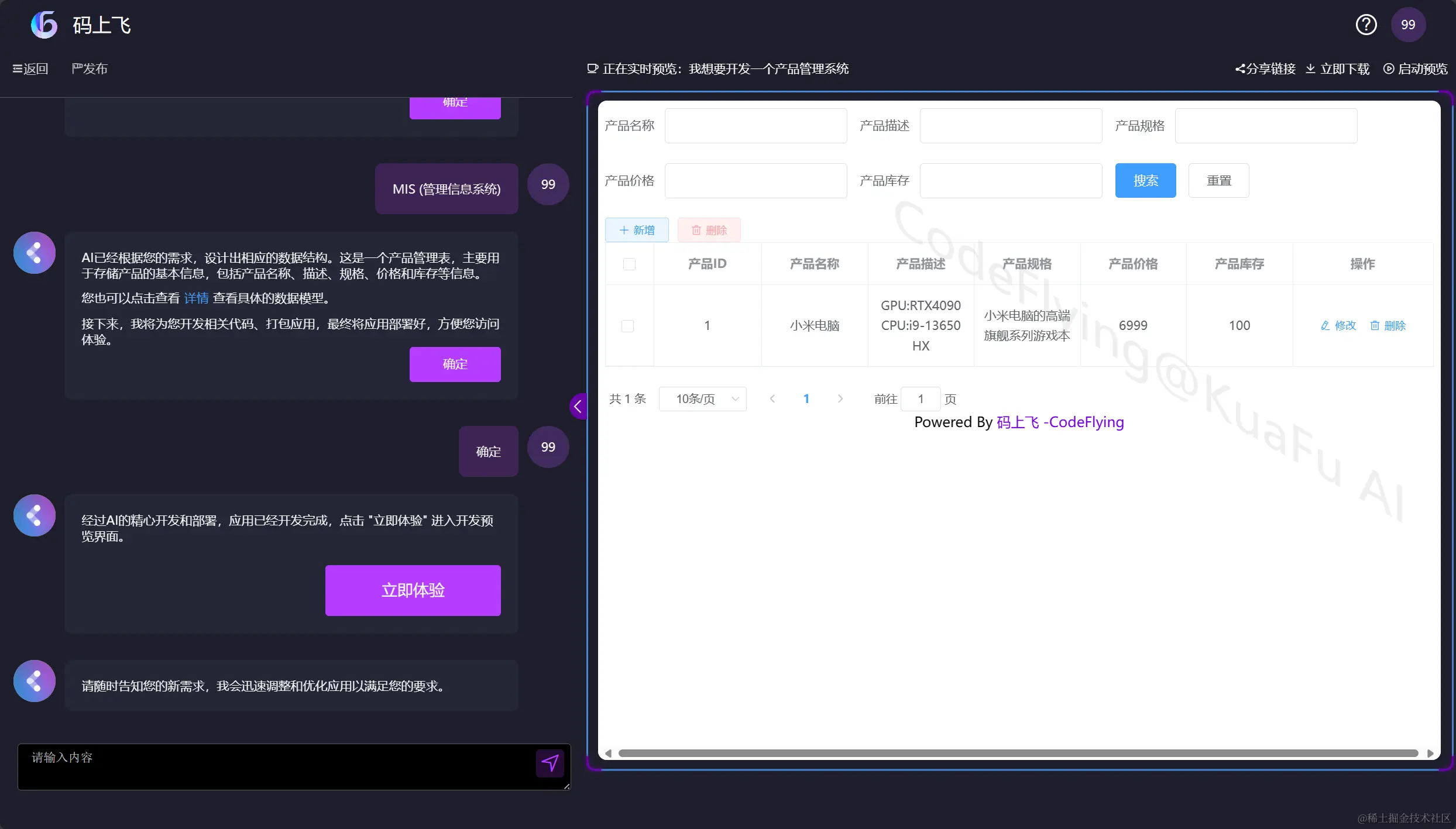Click the start preview play icon (启动预览)
The height and width of the screenshot is (829, 1456).
click(1388, 69)
